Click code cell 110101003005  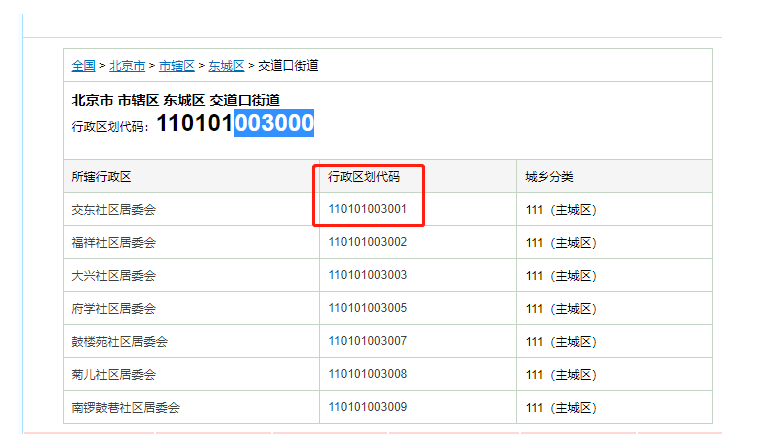coord(367,308)
